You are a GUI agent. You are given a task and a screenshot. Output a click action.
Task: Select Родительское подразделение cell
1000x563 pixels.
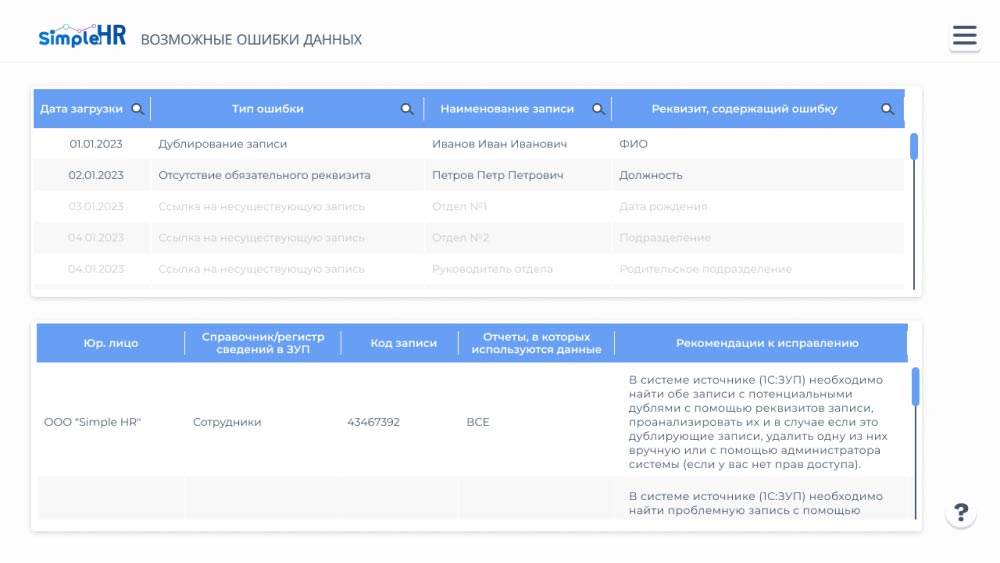pyautogui.click(x=705, y=268)
